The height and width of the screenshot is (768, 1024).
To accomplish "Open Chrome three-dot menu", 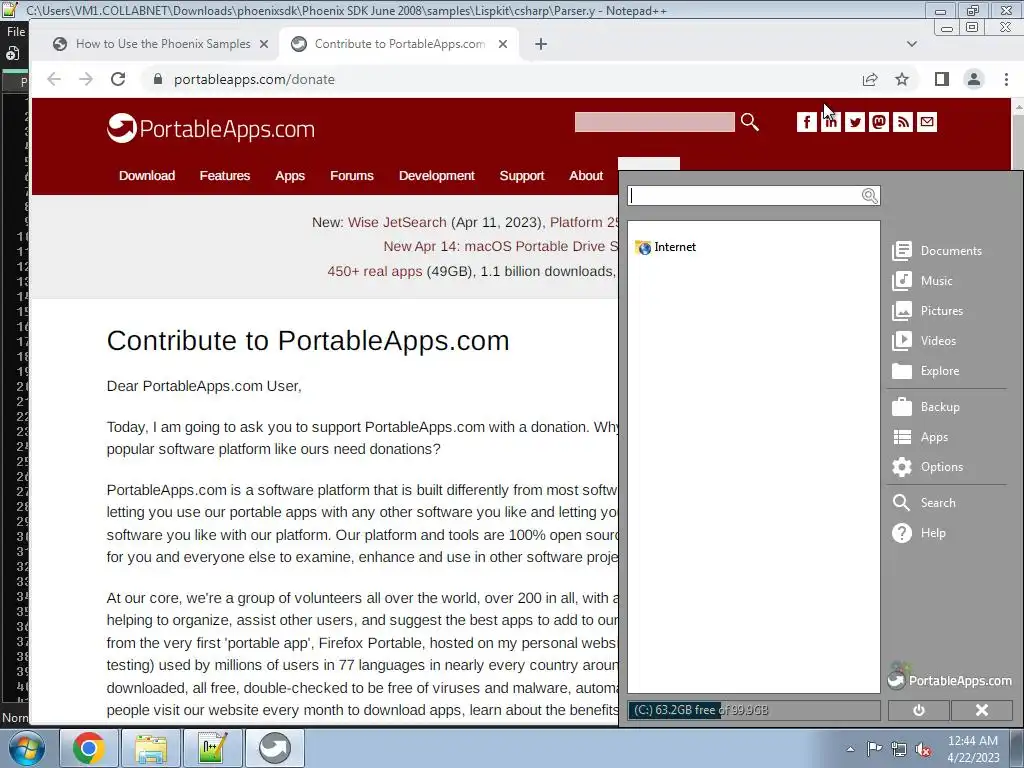I will click(1006, 79).
